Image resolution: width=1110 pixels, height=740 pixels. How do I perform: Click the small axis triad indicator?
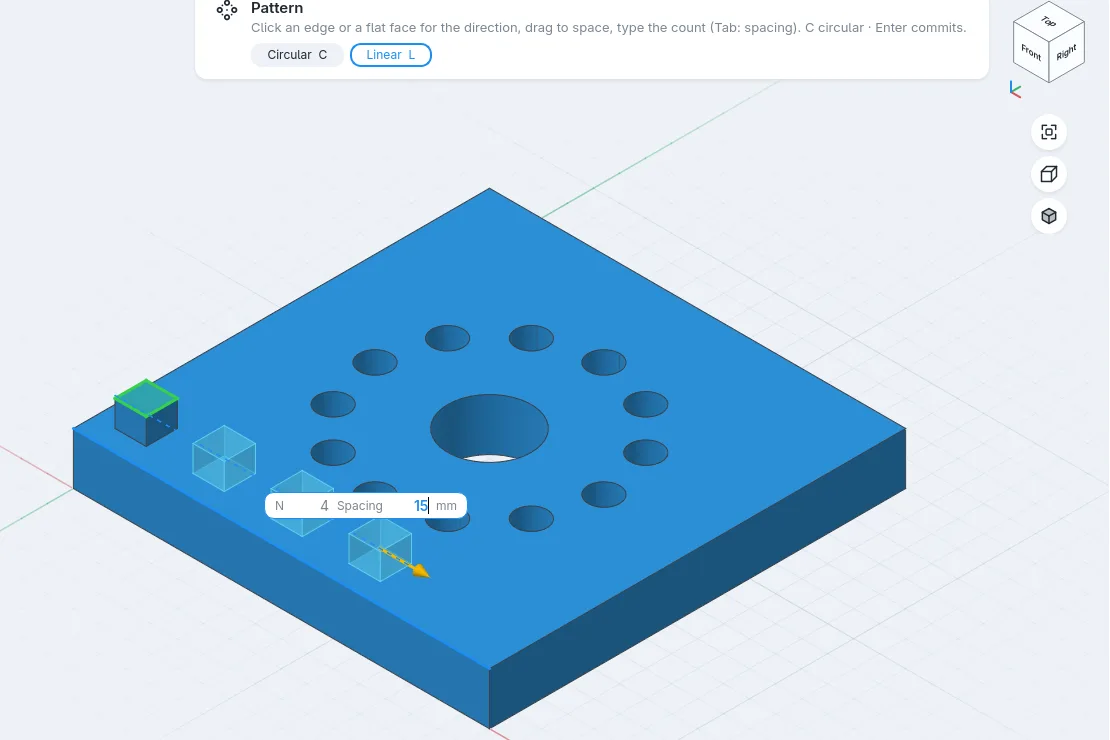pyautogui.click(x=1015, y=90)
